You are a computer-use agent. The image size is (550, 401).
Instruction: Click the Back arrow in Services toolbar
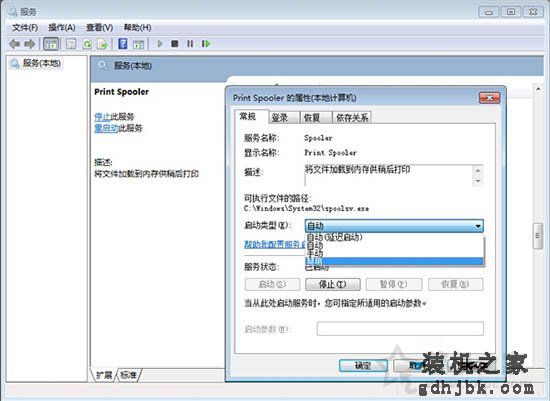14,44
